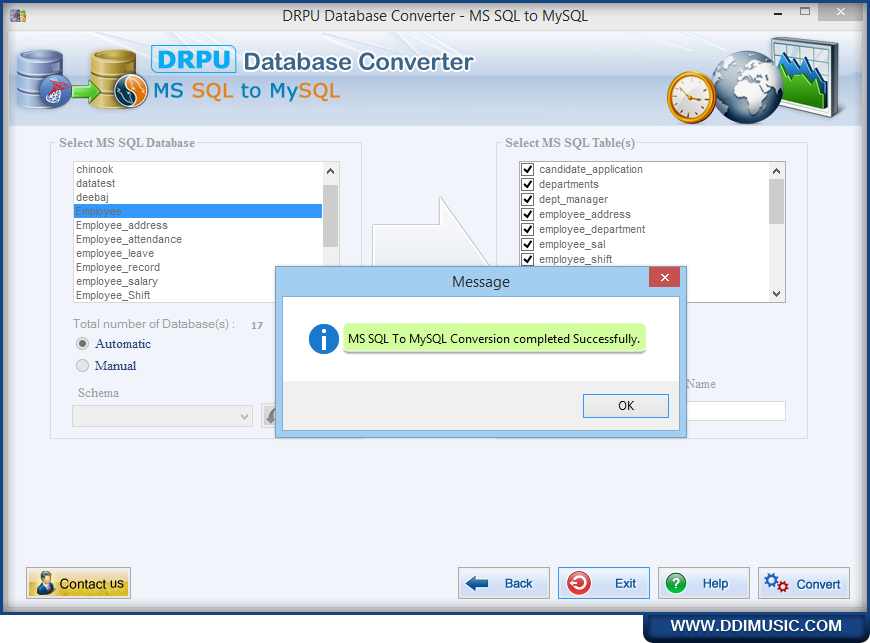Click the DRPU logo in the banner
870x643 pixels.
[x=193, y=59]
